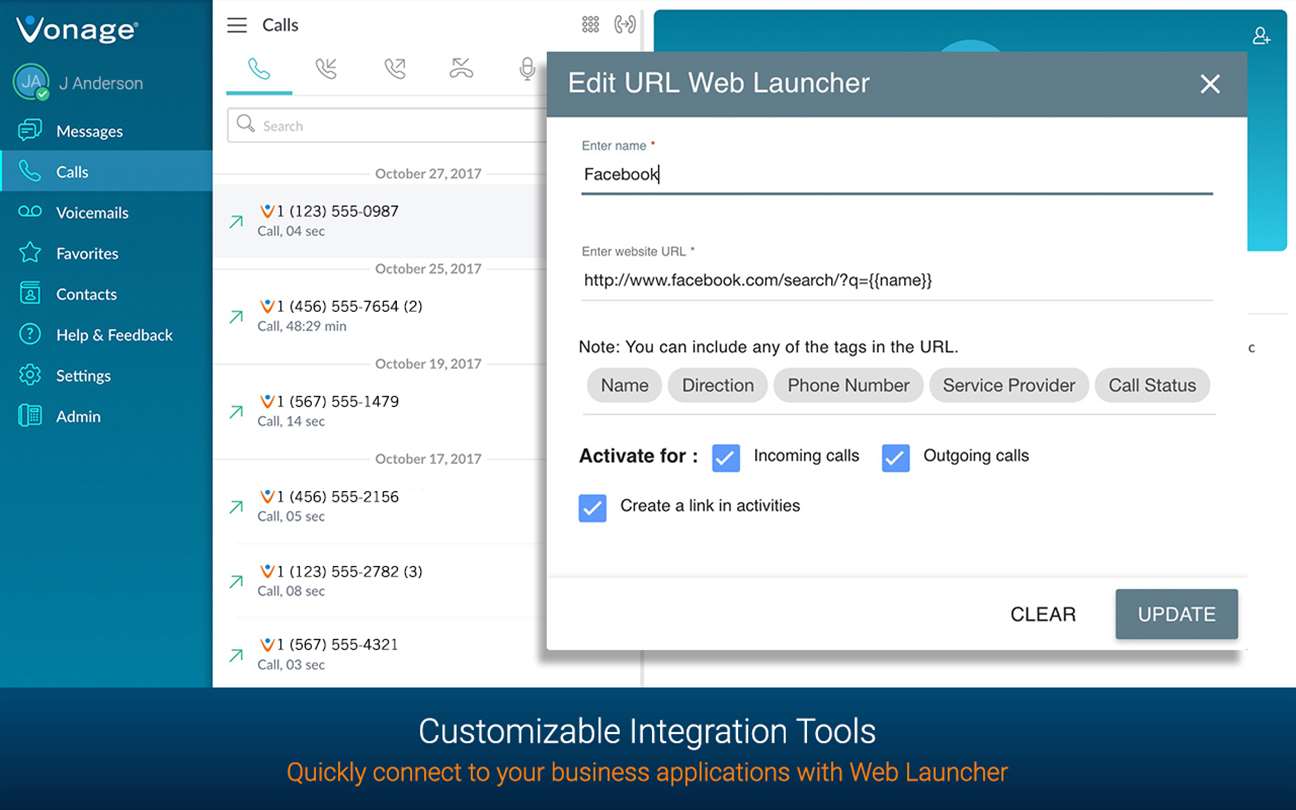Open Help & Feedback in the sidebar
1296x810 pixels.
coord(106,335)
